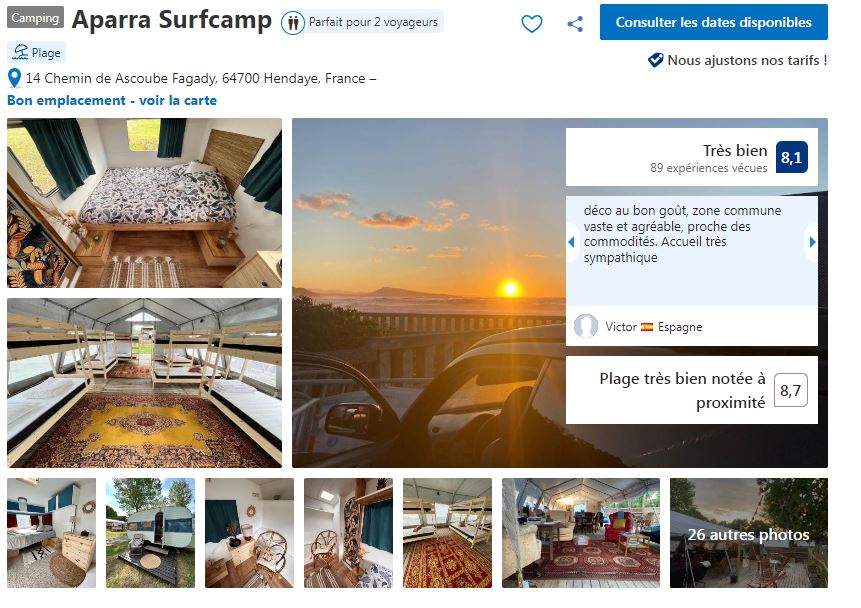Show the previous guest review
861x608 pixels.
(571, 242)
